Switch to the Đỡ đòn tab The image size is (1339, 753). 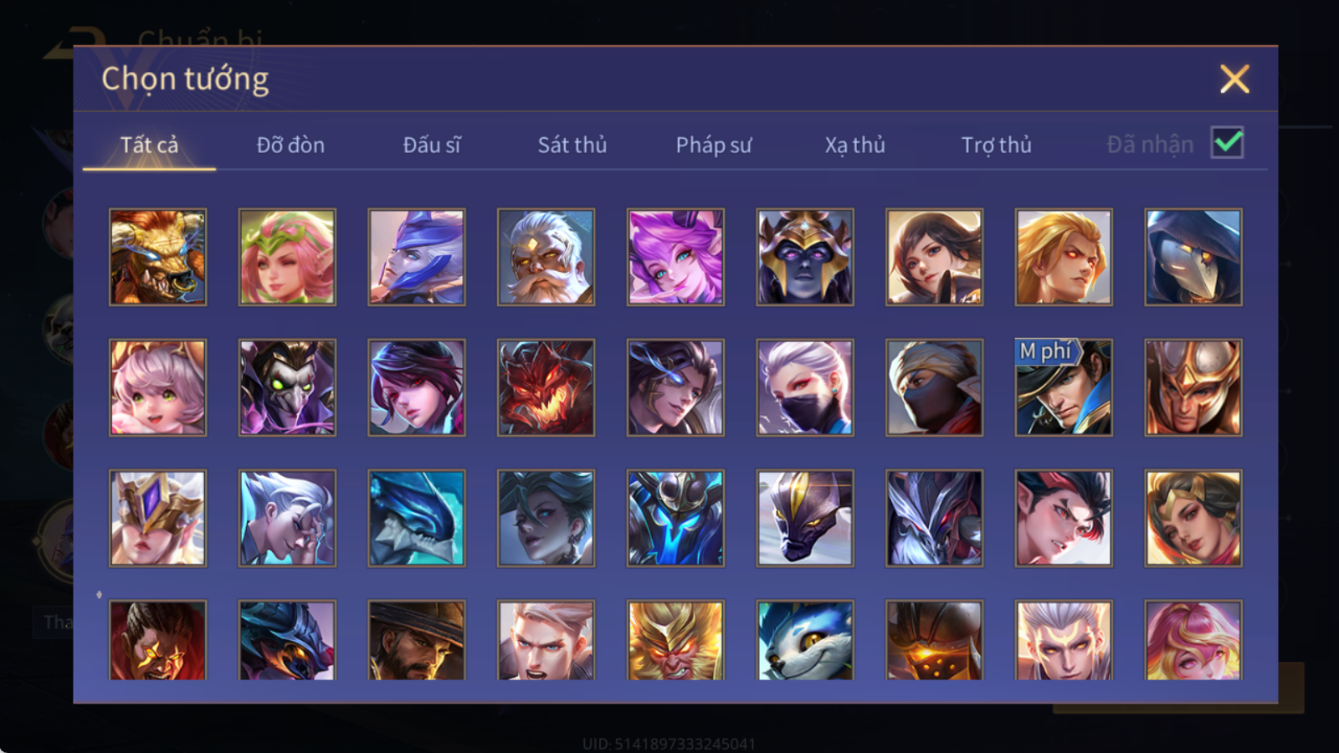click(x=291, y=145)
